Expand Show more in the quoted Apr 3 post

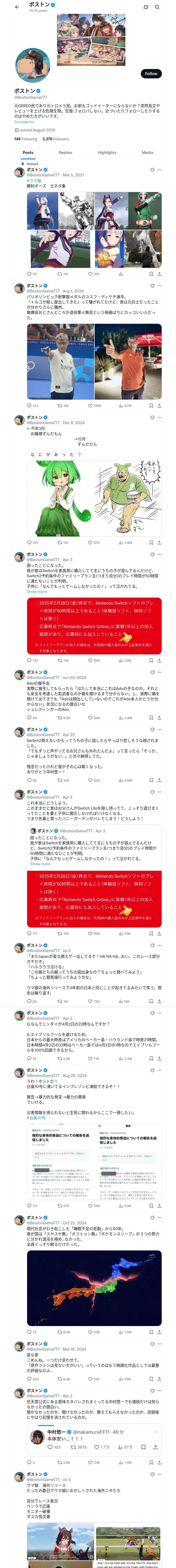point(40,864)
